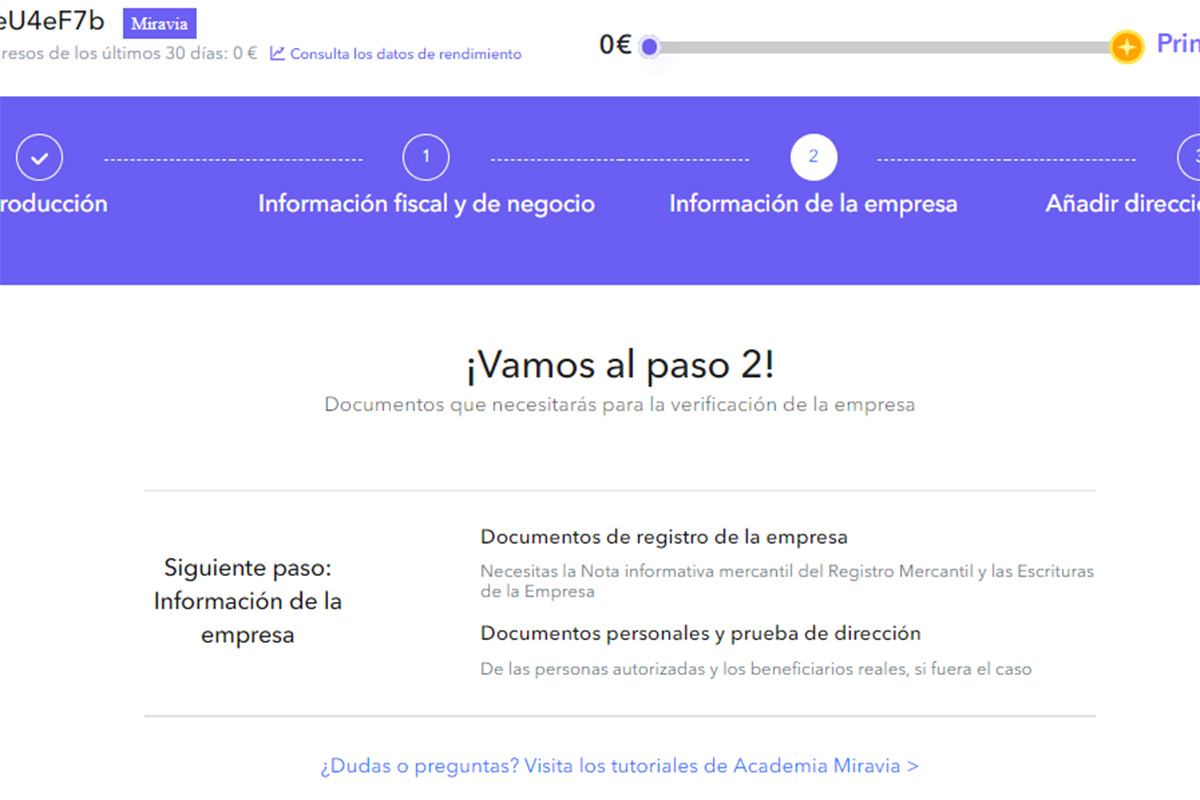Image resolution: width=1200 pixels, height=800 pixels.
Task: Click the Miravia badge
Action: pos(160,24)
